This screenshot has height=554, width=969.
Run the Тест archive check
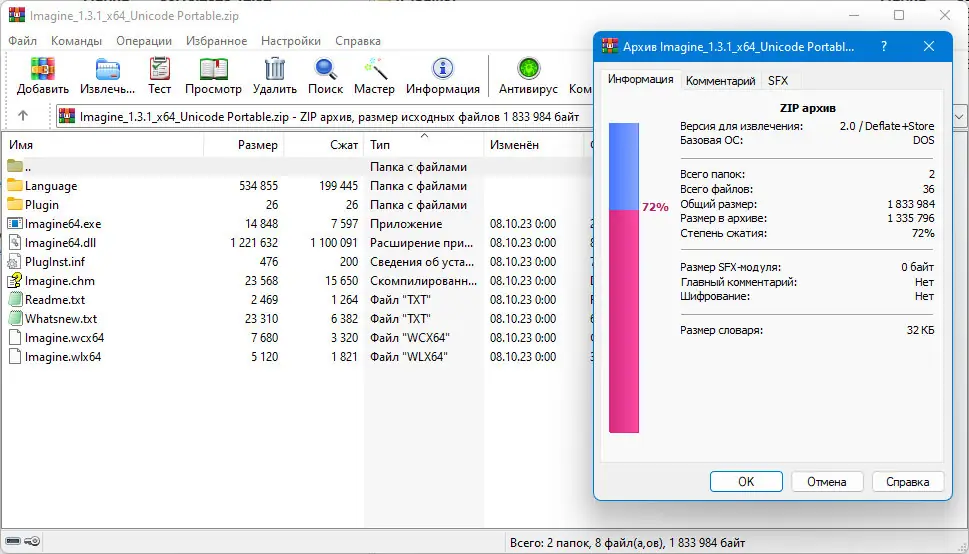tap(159, 69)
